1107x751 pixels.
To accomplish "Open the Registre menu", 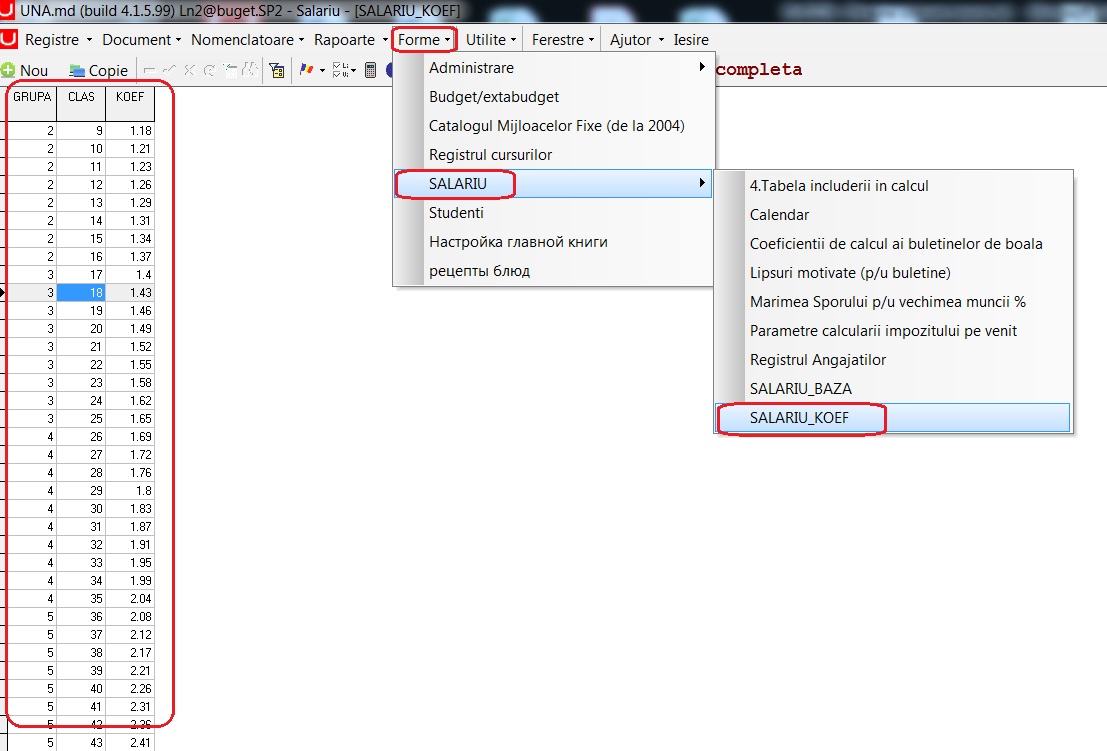I will [59, 40].
